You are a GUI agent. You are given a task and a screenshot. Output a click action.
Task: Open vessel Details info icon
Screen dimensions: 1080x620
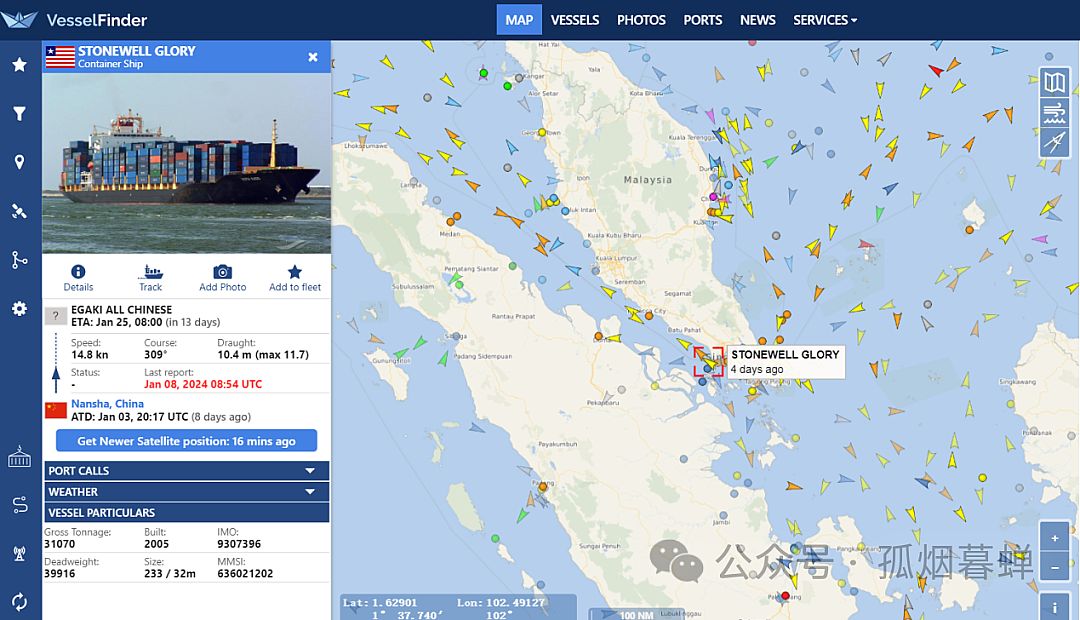(x=78, y=272)
